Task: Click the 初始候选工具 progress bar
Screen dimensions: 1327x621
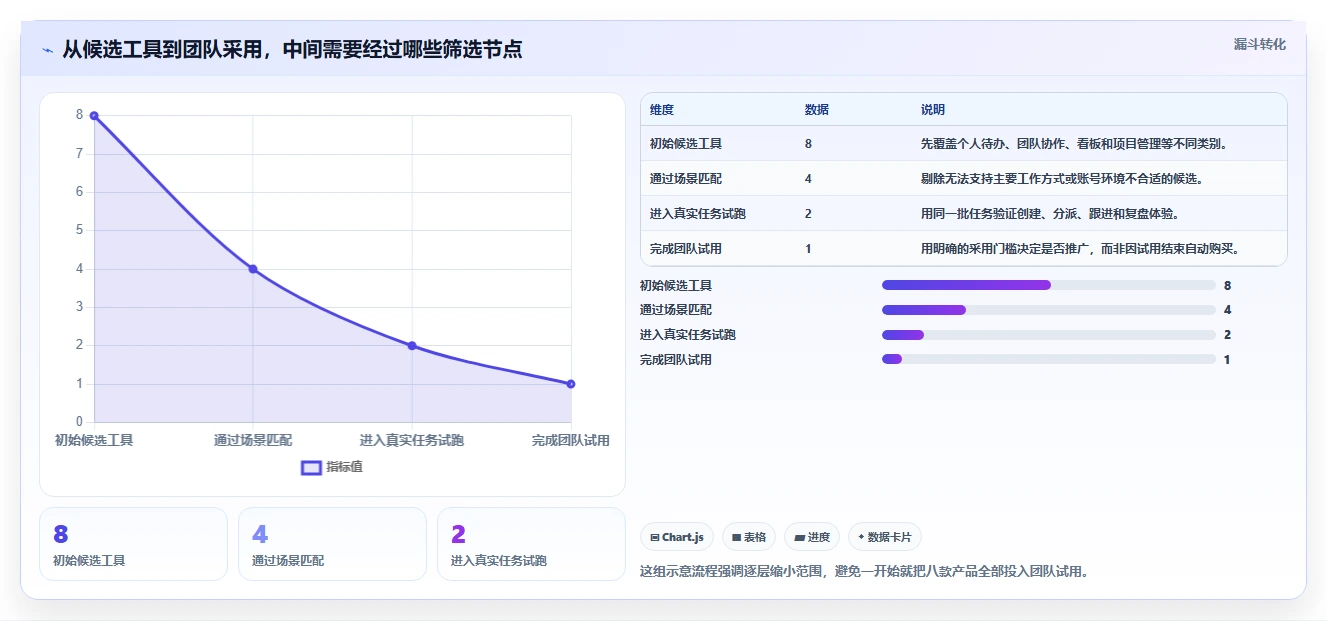Action: coord(1049,285)
